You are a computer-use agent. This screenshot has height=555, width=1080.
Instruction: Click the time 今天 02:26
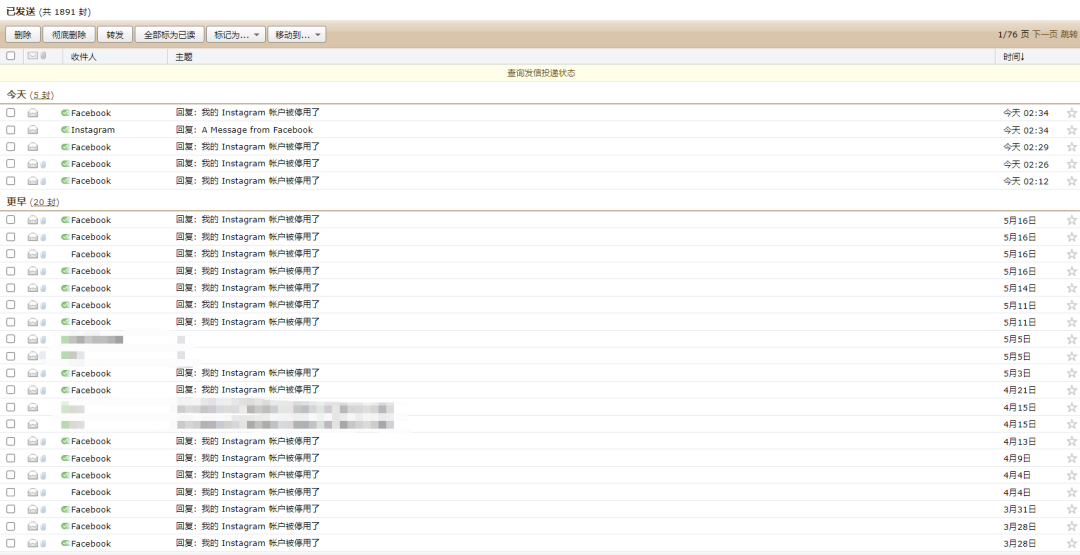pos(1026,164)
